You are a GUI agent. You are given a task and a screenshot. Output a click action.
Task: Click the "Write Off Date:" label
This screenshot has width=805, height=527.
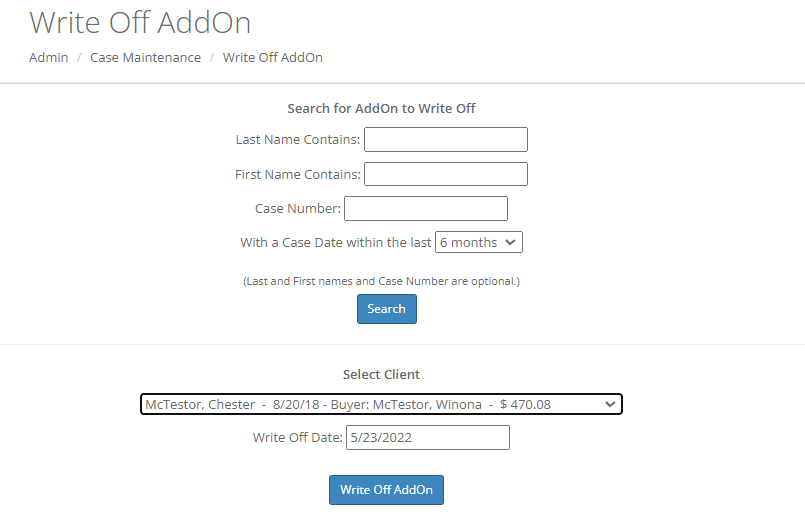point(298,437)
